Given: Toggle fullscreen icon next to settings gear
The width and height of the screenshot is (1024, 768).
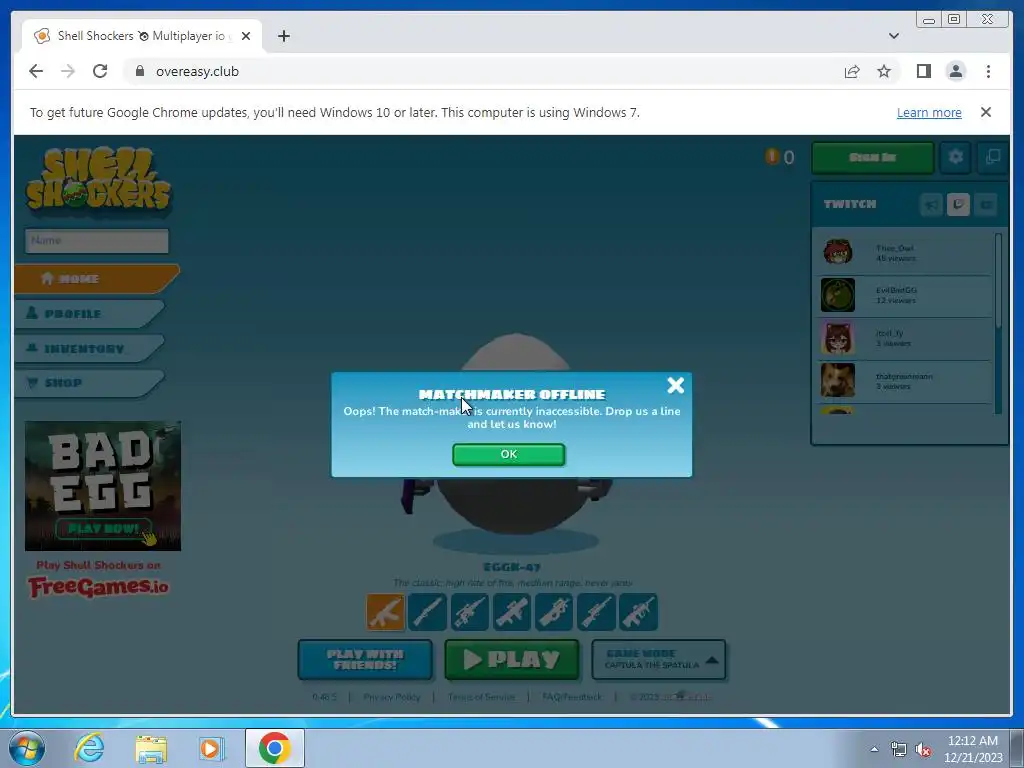Looking at the screenshot, I should 993,157.
